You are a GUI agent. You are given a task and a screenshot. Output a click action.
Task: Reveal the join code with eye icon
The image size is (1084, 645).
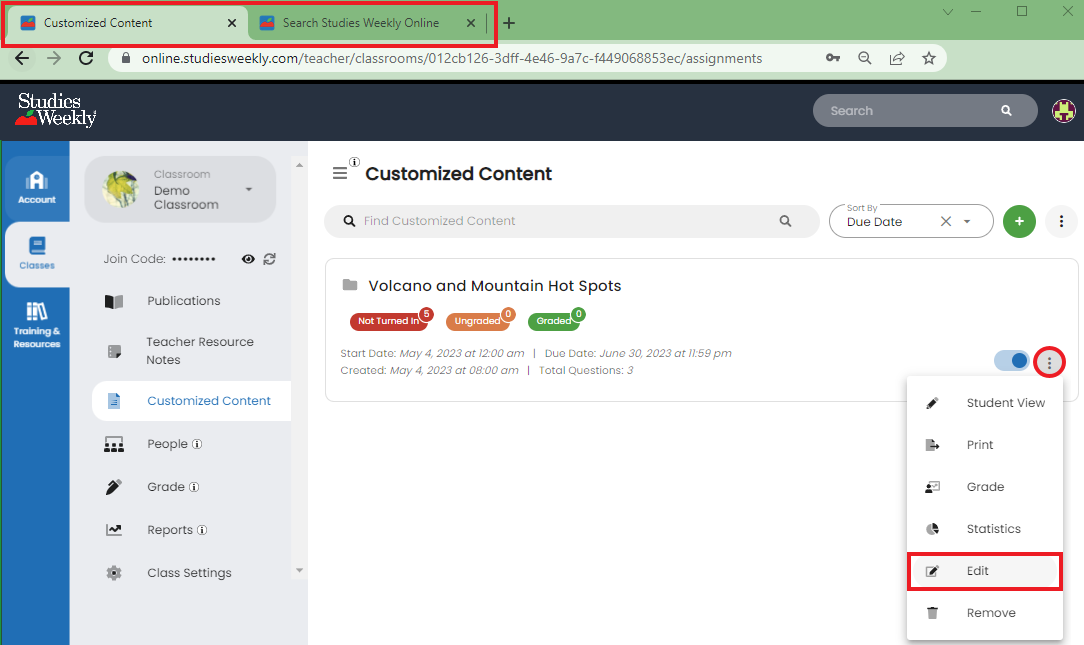[x=248, y=259]
